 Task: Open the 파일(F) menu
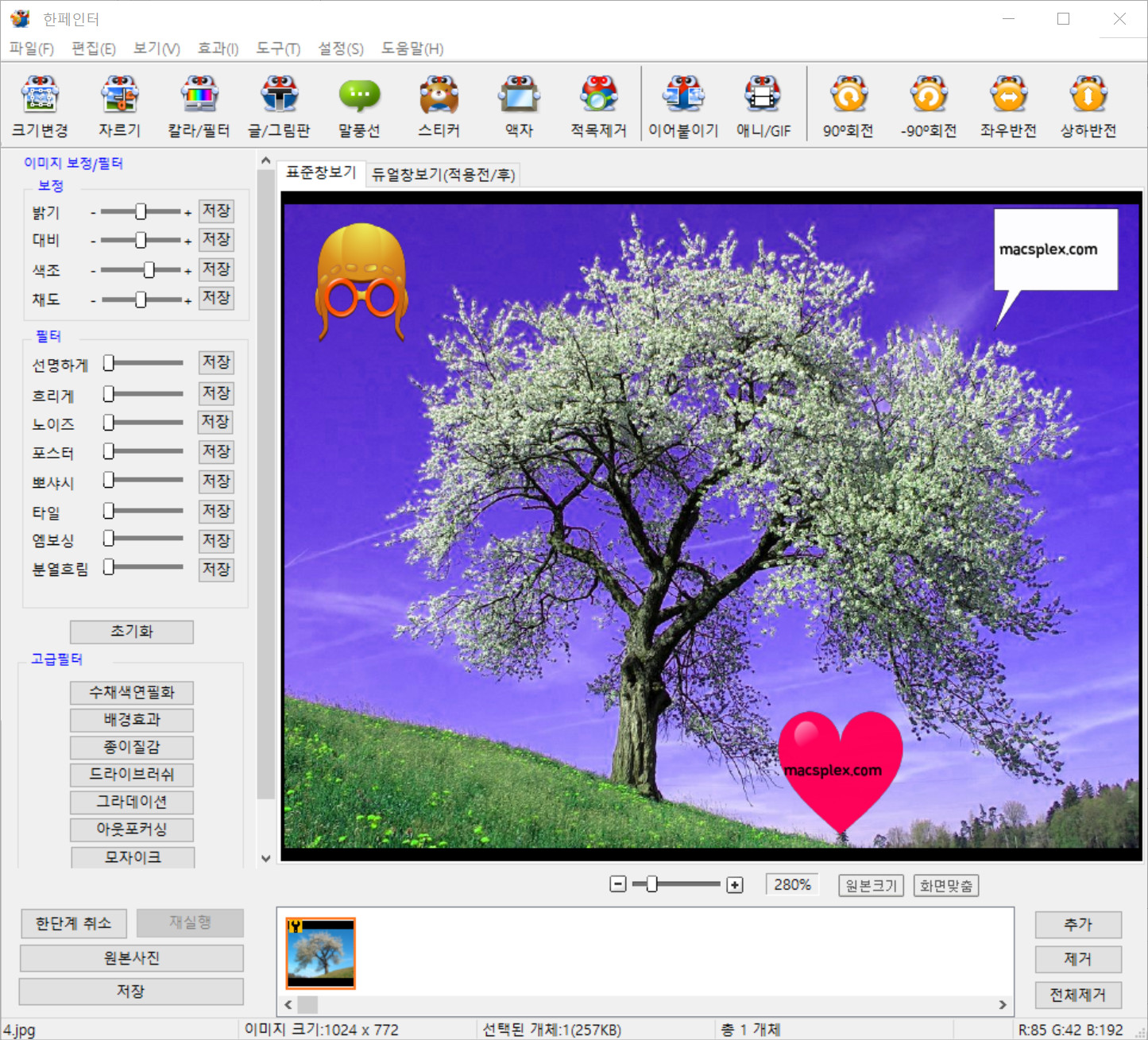32,48
